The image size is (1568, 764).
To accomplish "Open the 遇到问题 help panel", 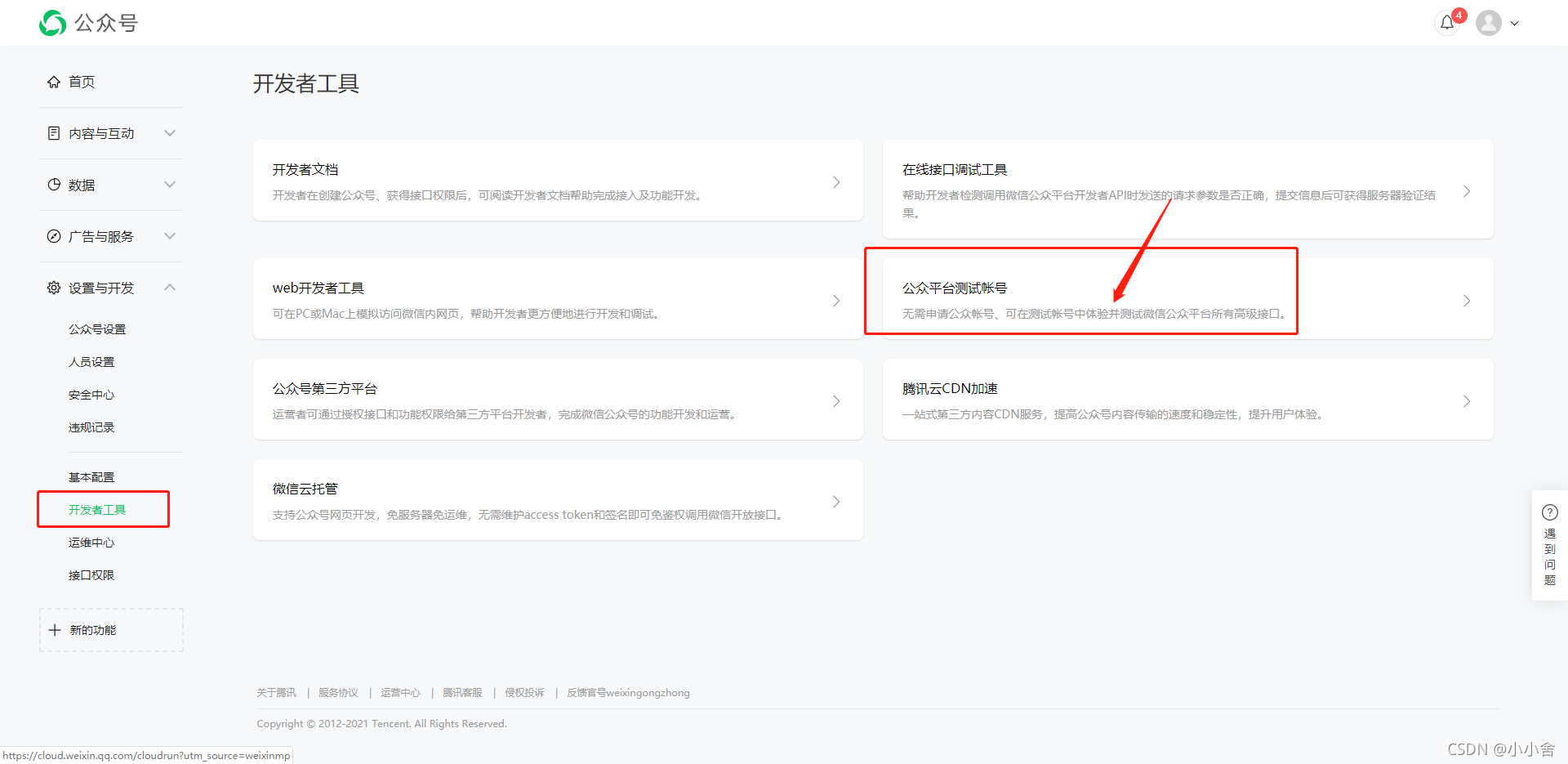I will pyautogui.click(x=1550, y=545).
